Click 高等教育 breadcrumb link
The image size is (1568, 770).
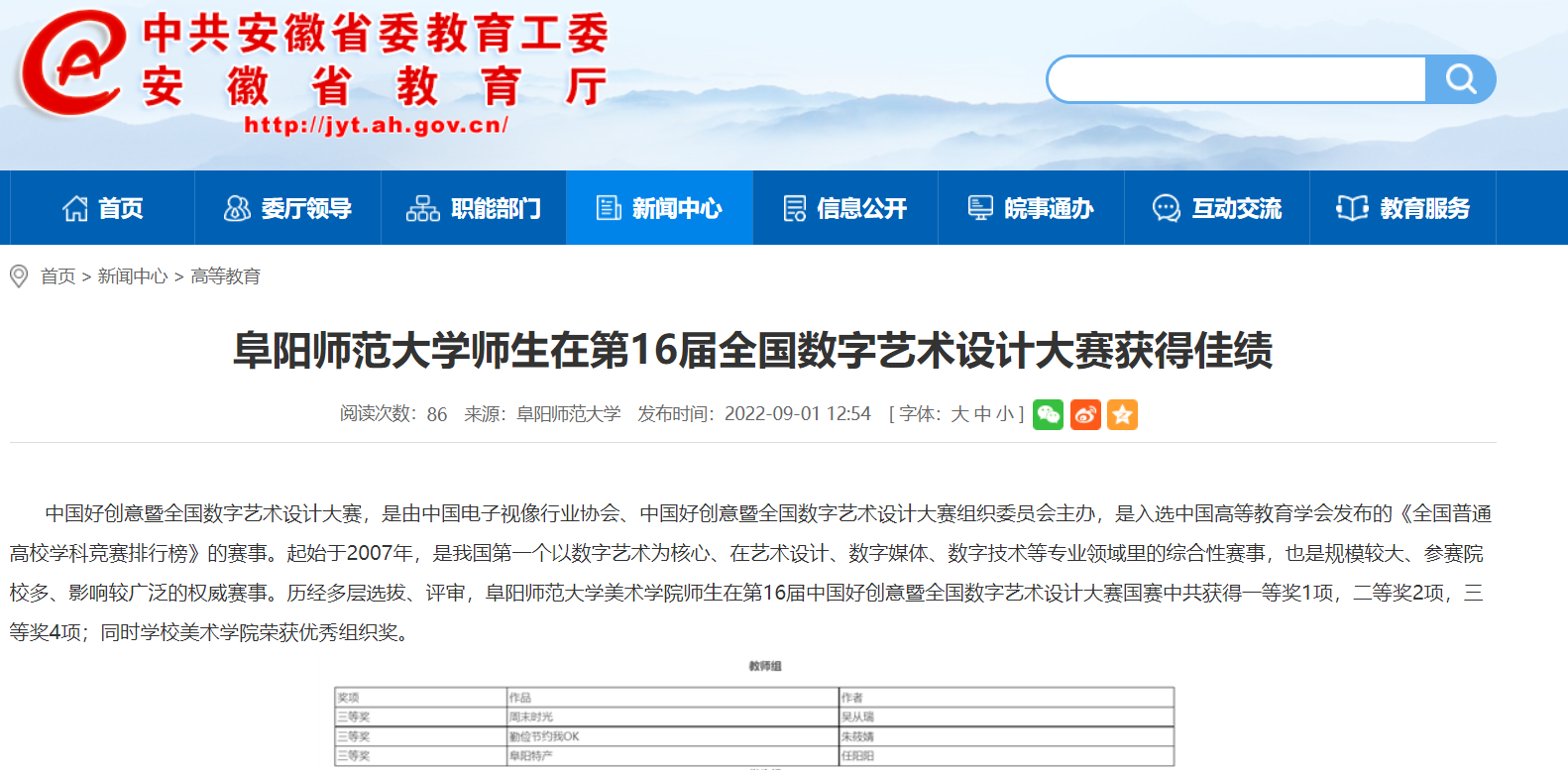(x=226, y=276)
